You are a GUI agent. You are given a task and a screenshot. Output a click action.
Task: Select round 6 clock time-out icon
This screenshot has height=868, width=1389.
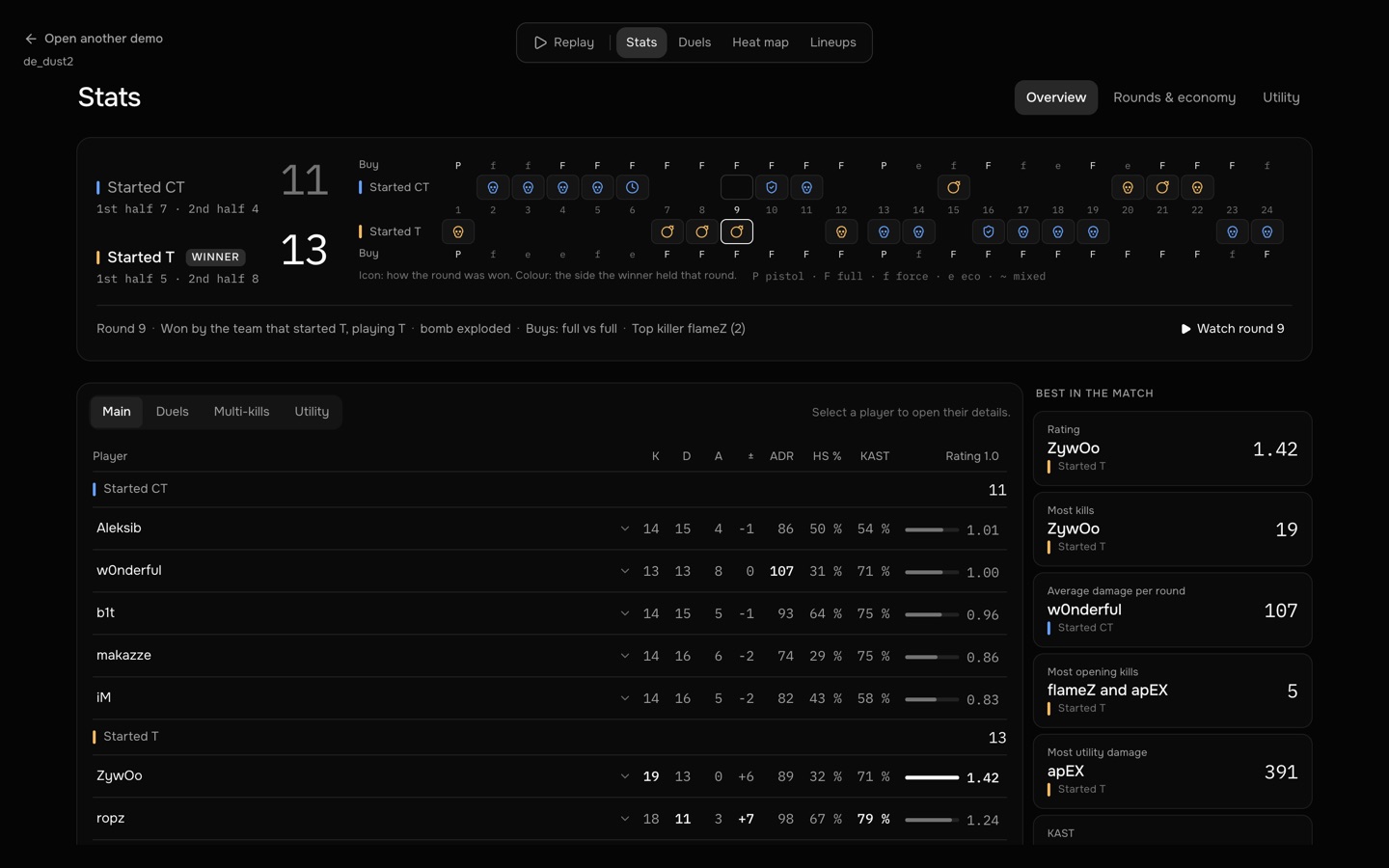point(632,187)
